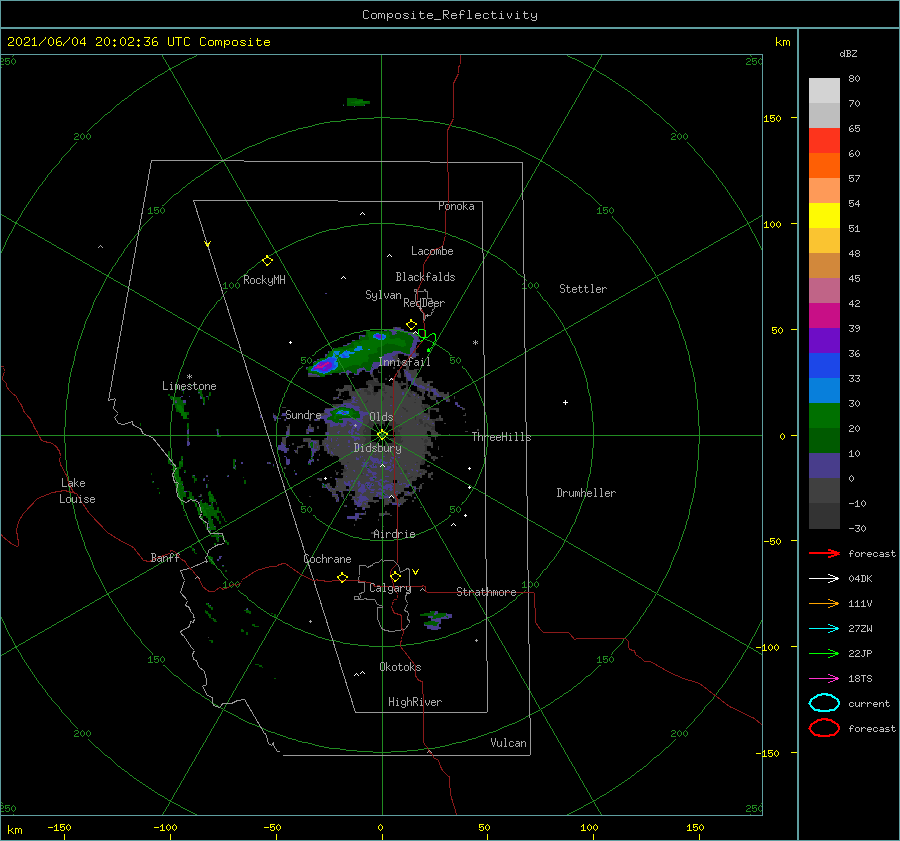Click the Airdrie label

coord(394,534)
